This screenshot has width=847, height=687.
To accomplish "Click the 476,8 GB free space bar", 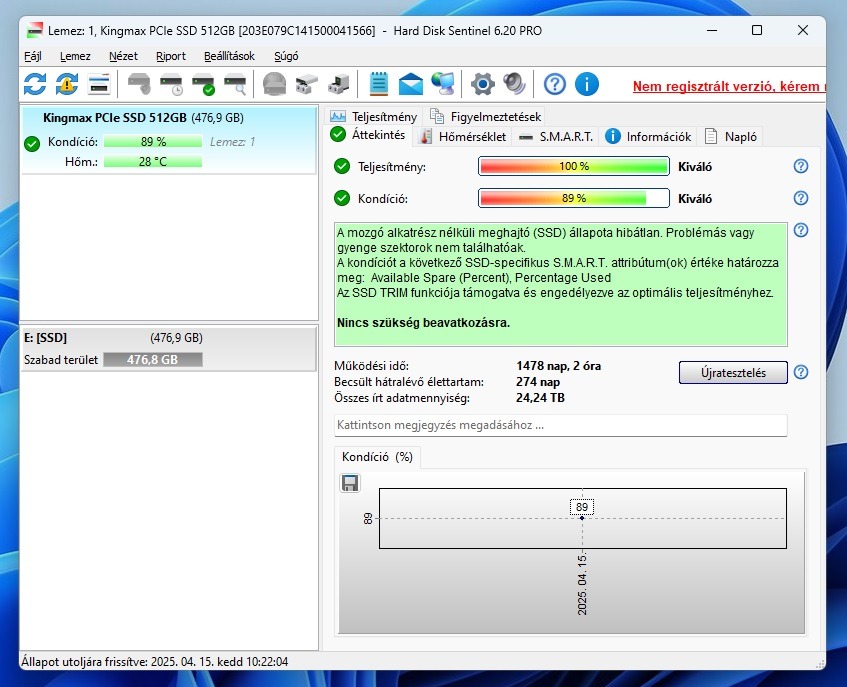I will pyautogui.click(x=153, y=360).
